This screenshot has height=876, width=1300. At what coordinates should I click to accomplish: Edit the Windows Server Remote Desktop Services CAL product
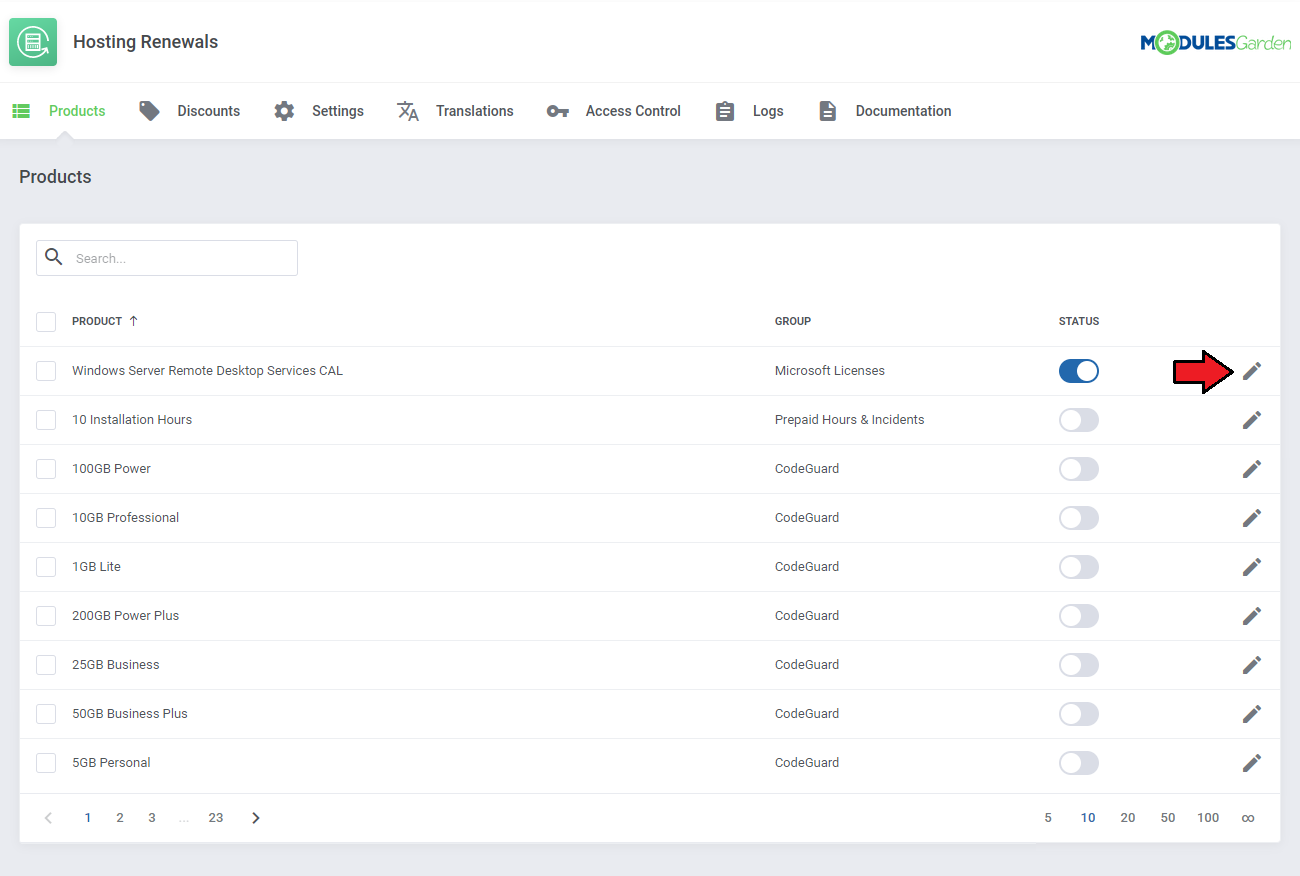(1252, 371)
